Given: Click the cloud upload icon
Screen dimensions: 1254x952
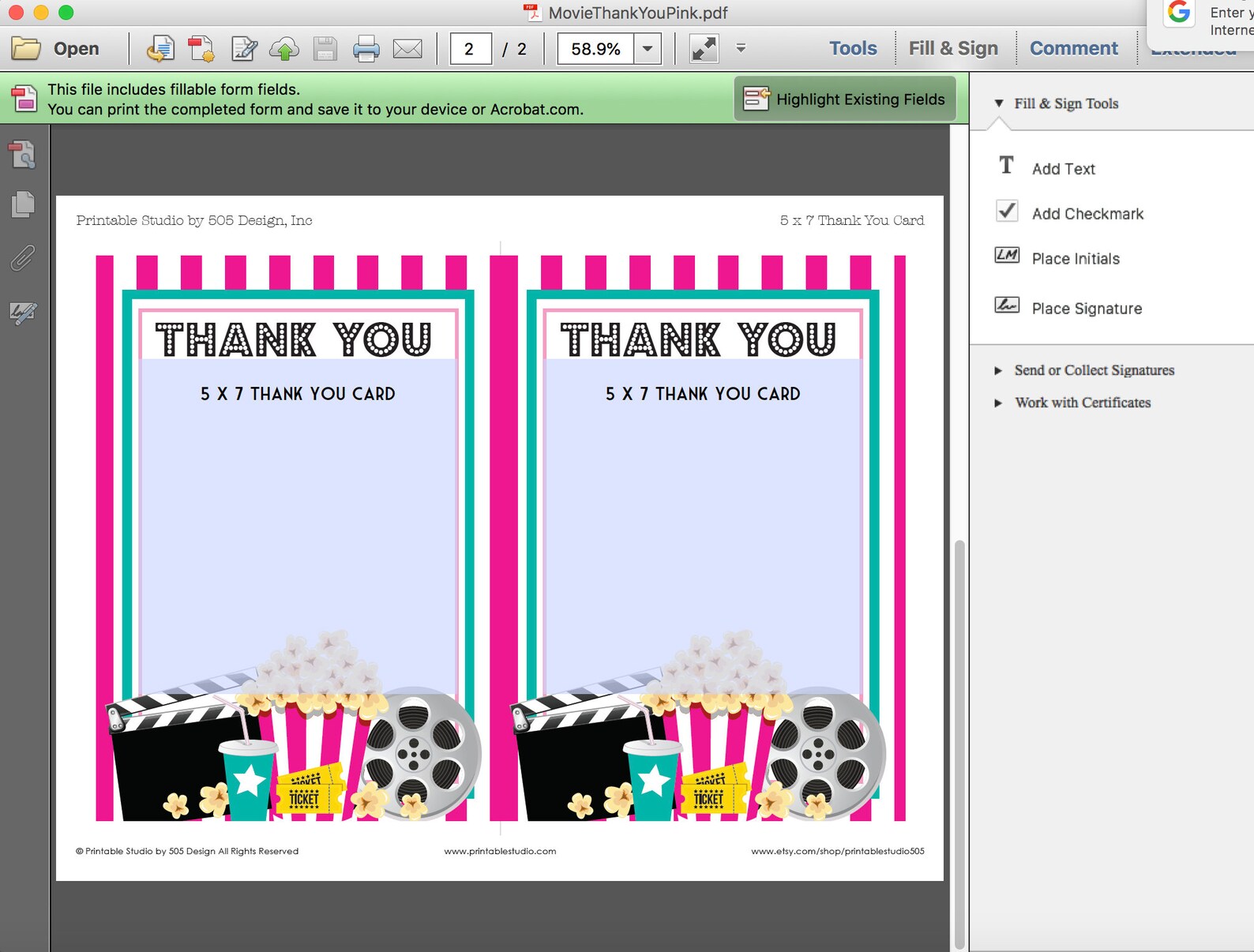Looking at the screenshot, I should pyautogui.click(x=284, y=49).
